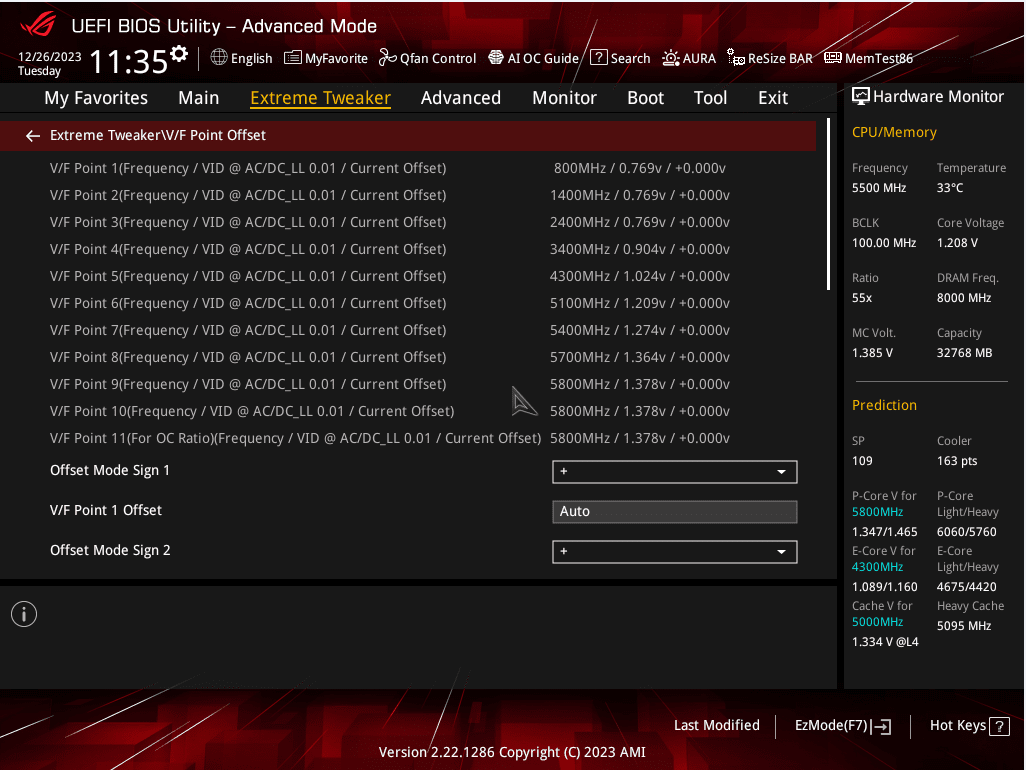
Task: Toggle ReSize BAR icon
Action: click(x=735, y=58)
